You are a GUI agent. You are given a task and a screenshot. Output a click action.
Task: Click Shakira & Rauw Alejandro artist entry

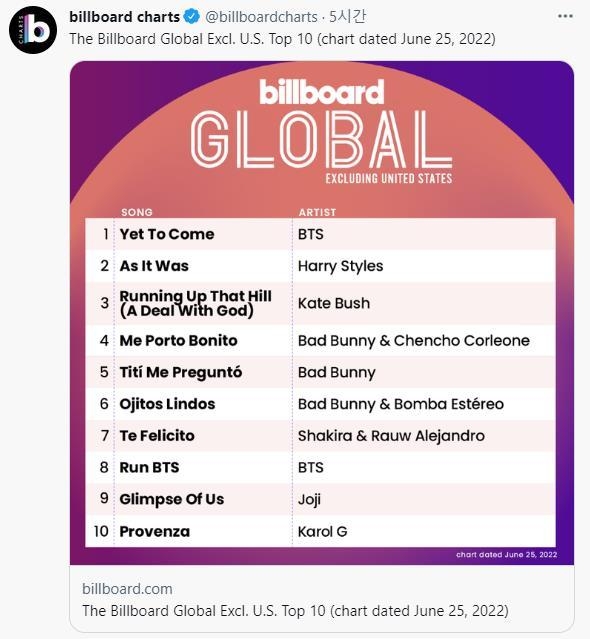click(391, 436)
